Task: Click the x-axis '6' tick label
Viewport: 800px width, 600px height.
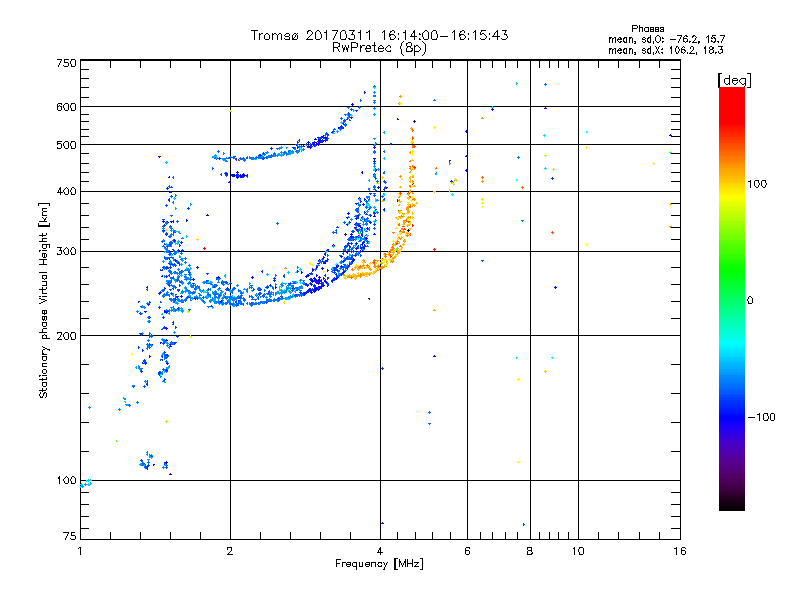Action: coord(467,551)
